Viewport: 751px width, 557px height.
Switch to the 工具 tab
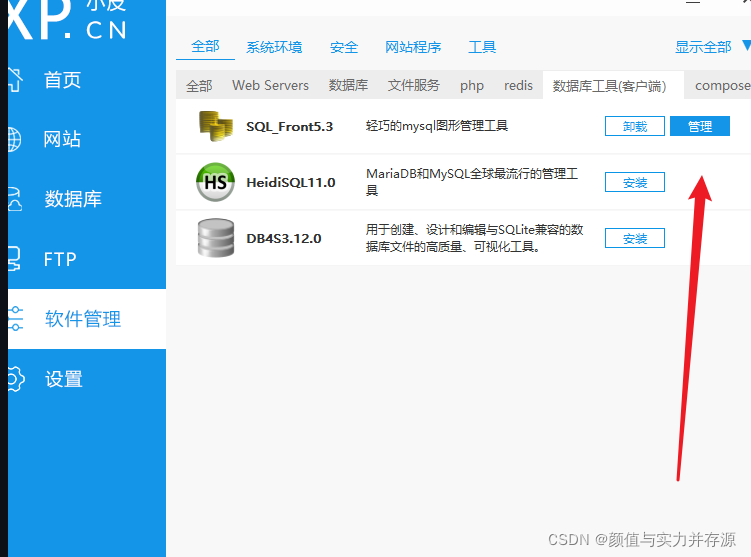pos(482,47)
